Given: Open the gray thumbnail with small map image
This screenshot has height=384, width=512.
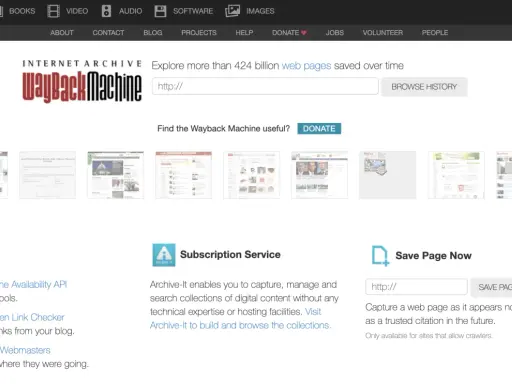Looking at the screenshot, I should pos(388,175).
